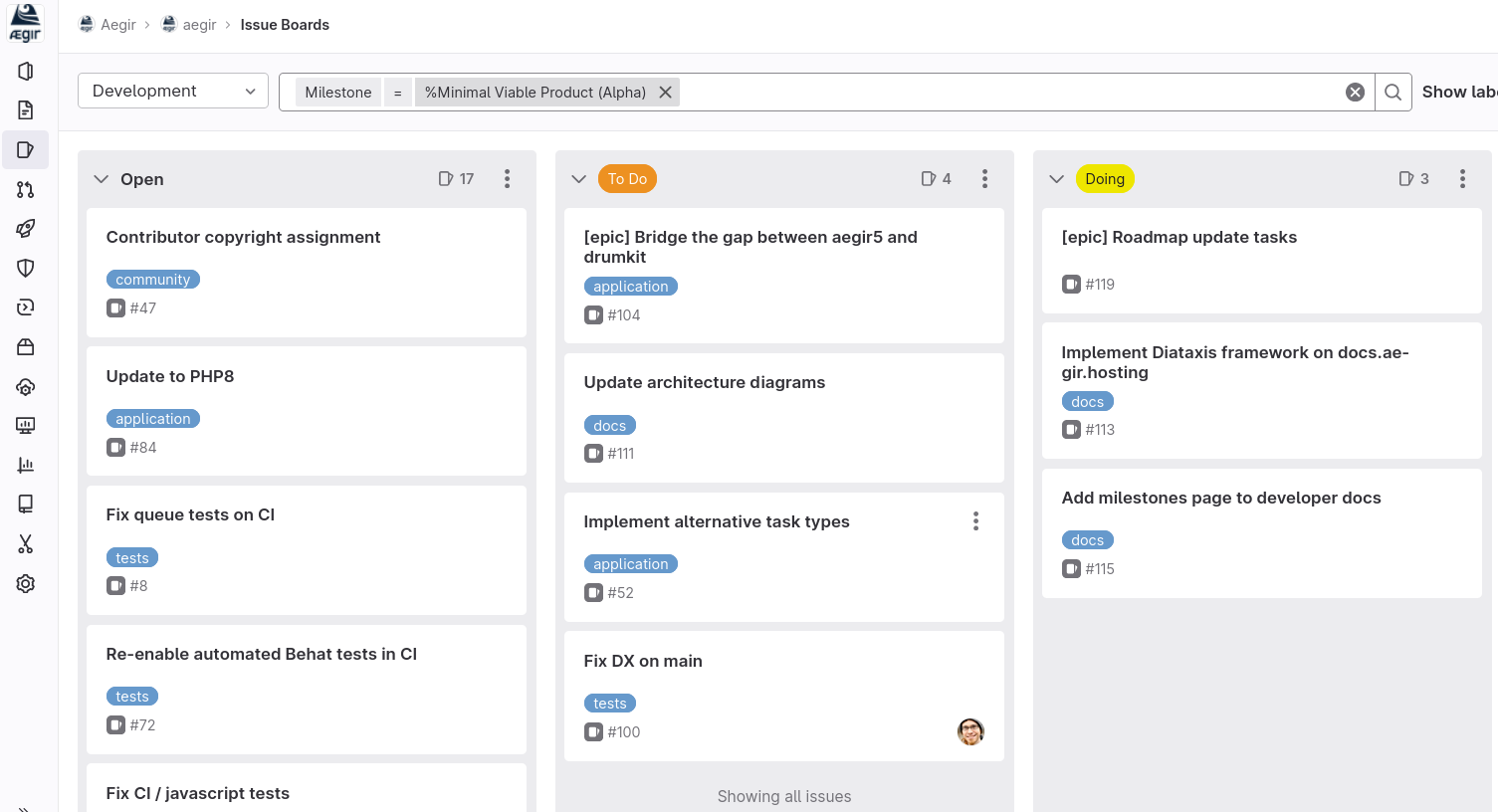Click the application label on issue #104
Screen dimensions: 1498x812
631,287
